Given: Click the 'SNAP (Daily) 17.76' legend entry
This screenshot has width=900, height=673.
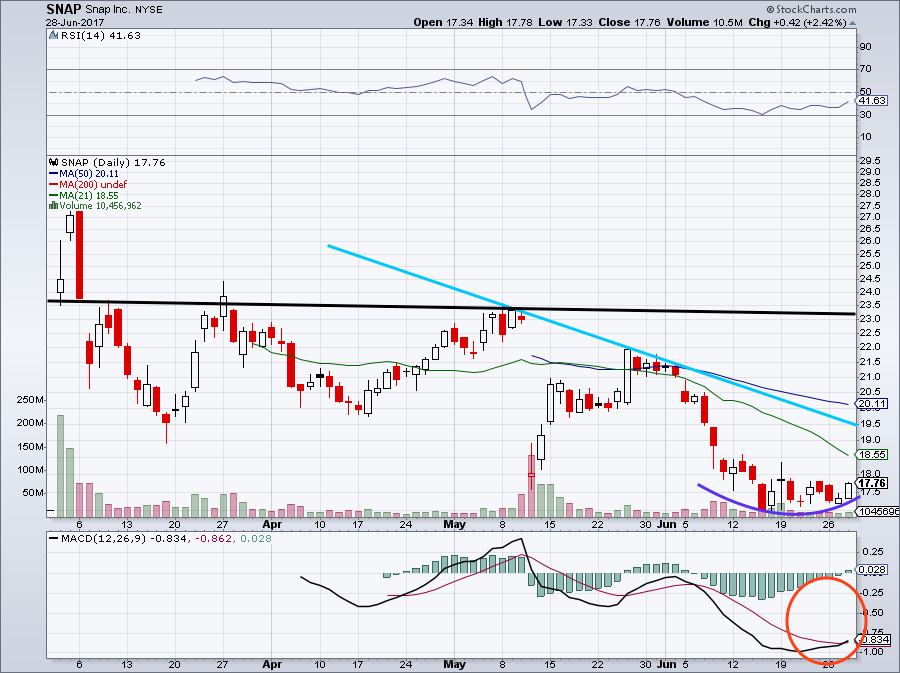Looking at the screenshot, I should [x=113, y=162].
